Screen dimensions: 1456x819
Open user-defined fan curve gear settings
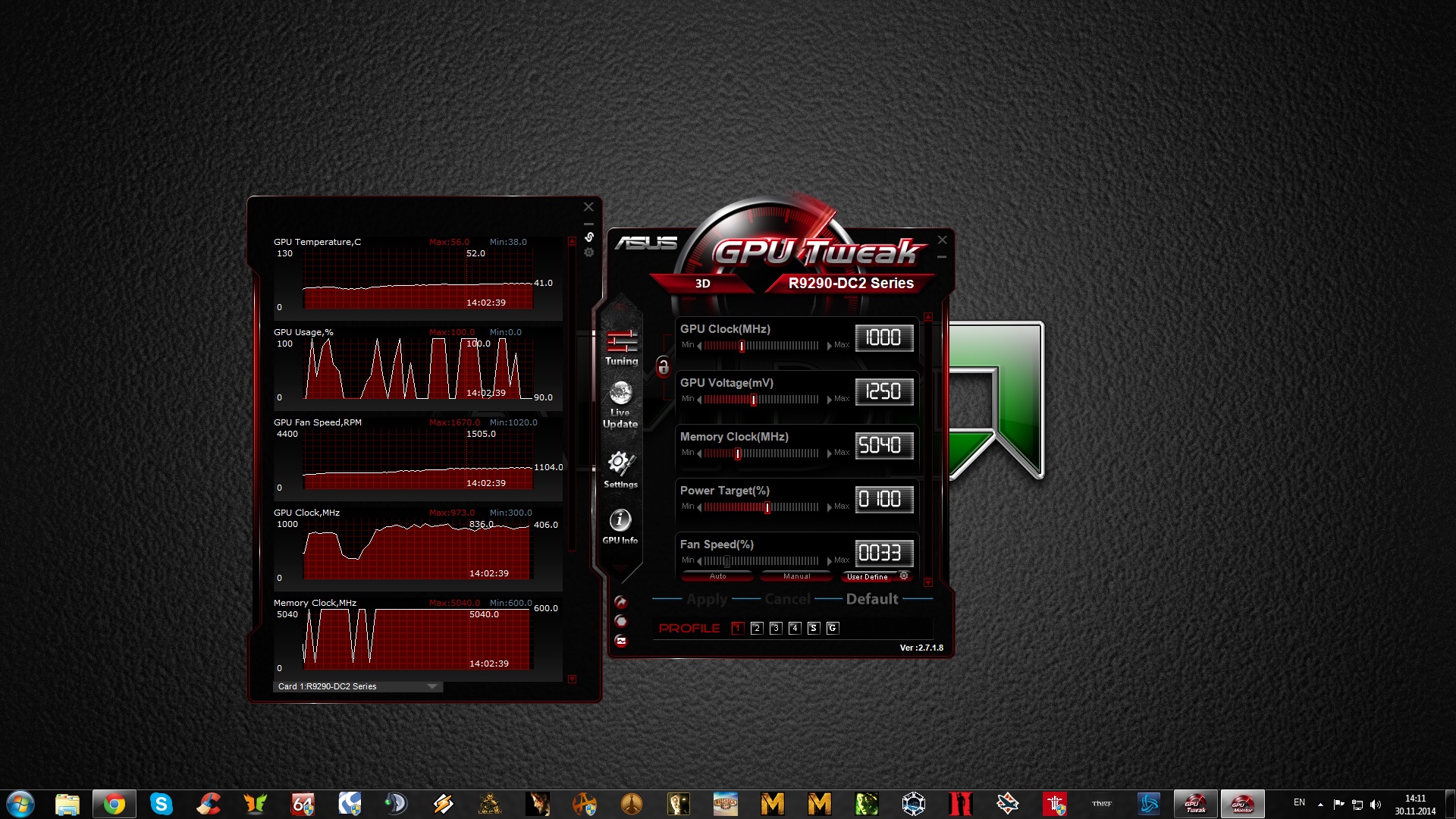coord(904,576)
